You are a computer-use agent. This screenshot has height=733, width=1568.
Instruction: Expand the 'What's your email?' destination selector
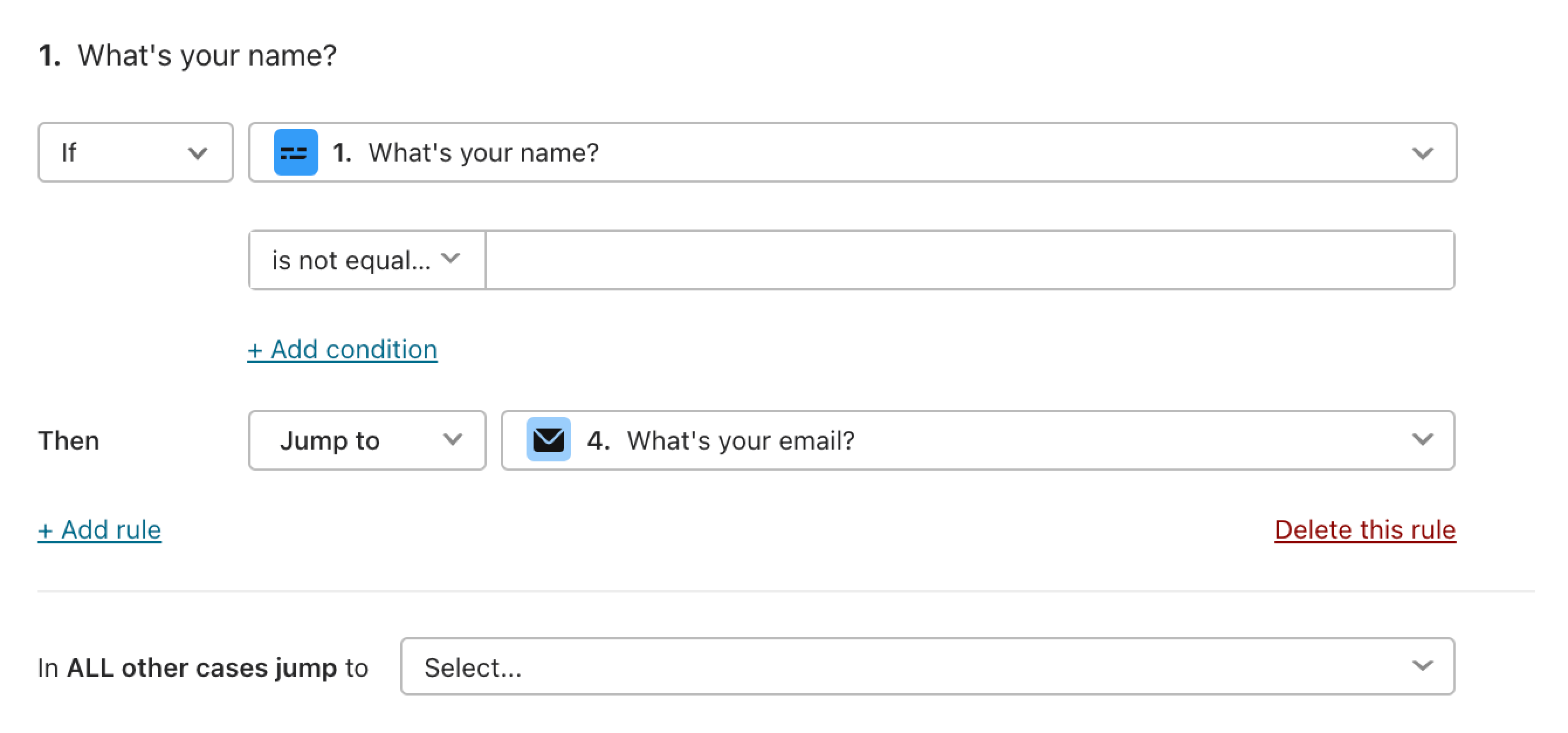[x=978, y=440]
